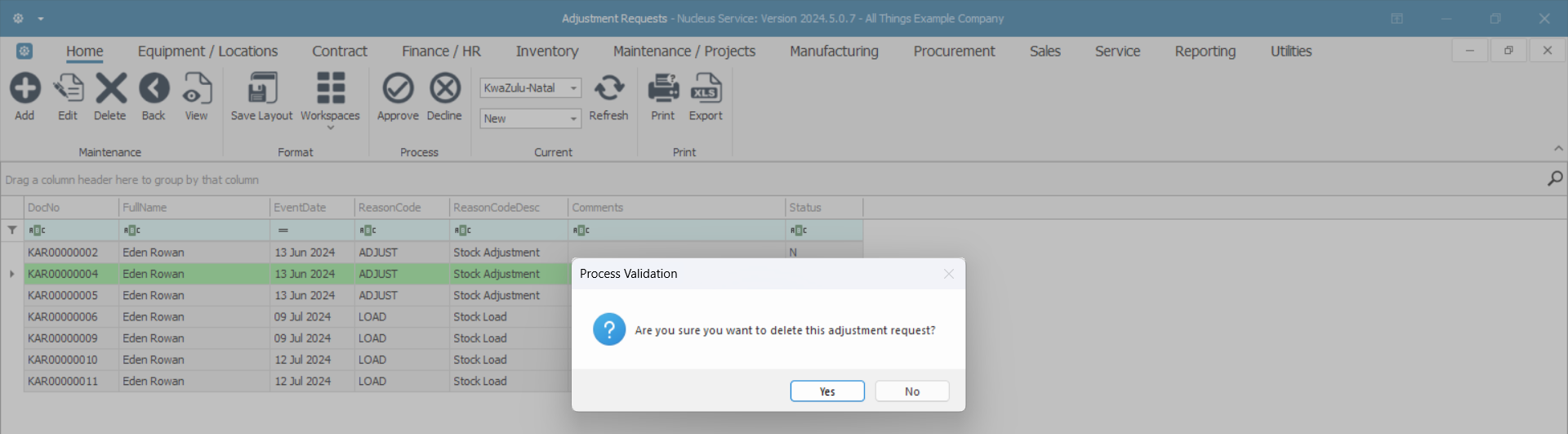Click the Back arrow icon

154,88
